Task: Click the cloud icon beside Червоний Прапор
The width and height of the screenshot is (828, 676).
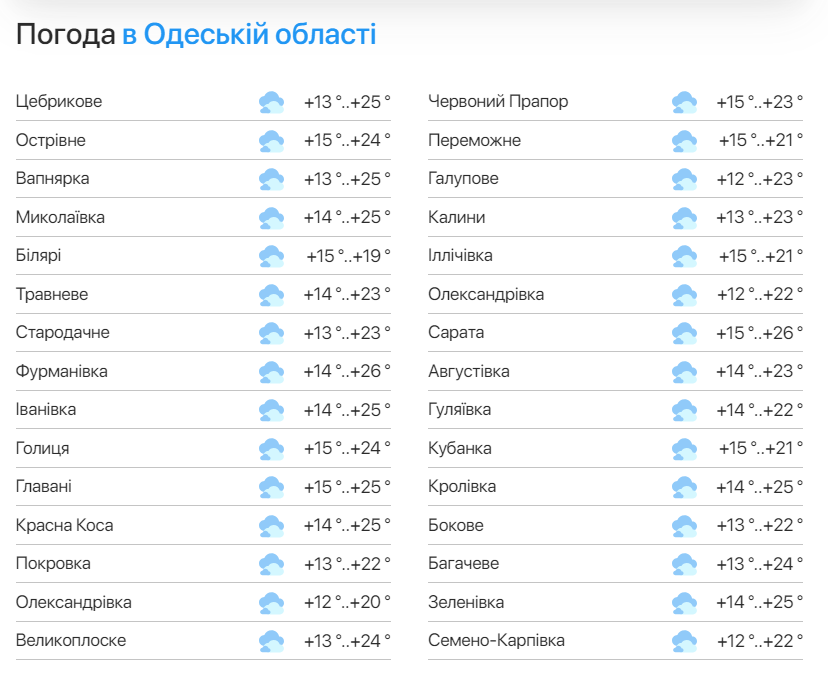Action: coord(684,102)
